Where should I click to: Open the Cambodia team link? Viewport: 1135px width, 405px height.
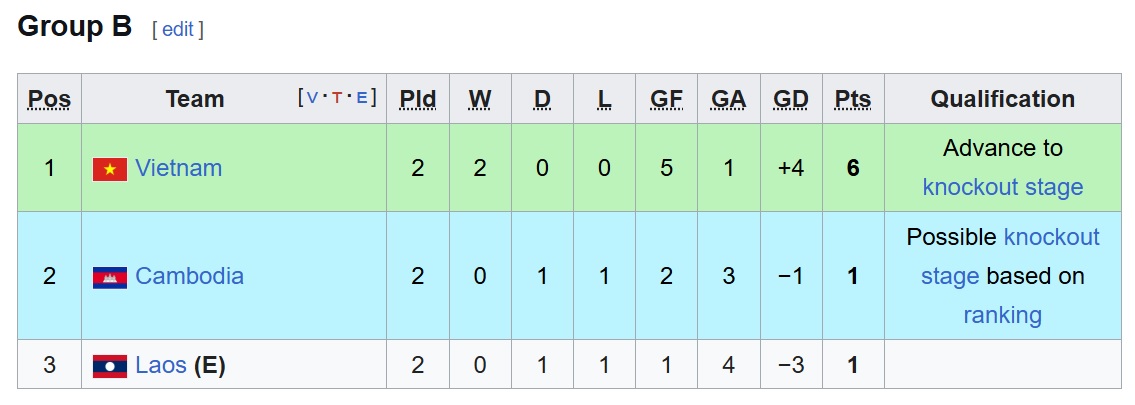[190, 276]
